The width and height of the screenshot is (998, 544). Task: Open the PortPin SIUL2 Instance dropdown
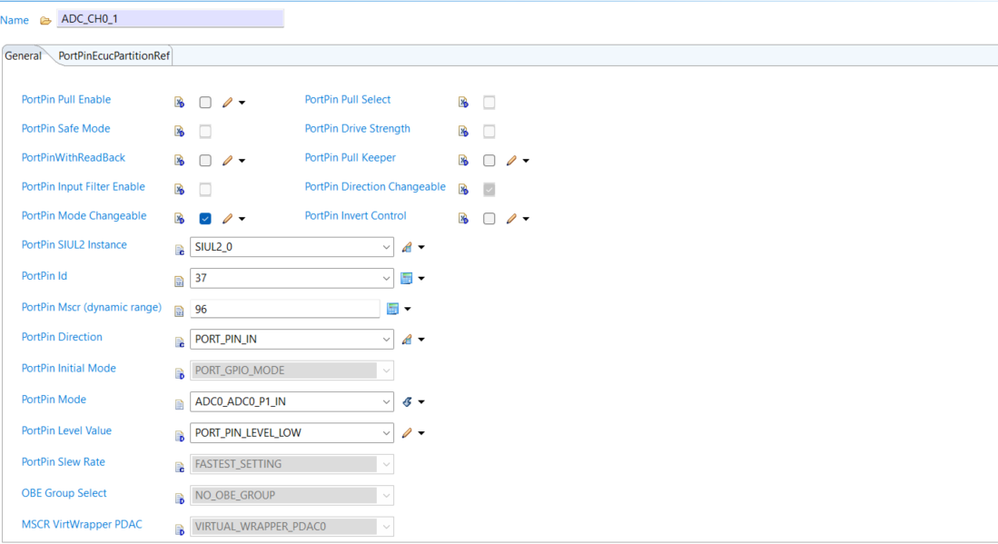point(386,247)
